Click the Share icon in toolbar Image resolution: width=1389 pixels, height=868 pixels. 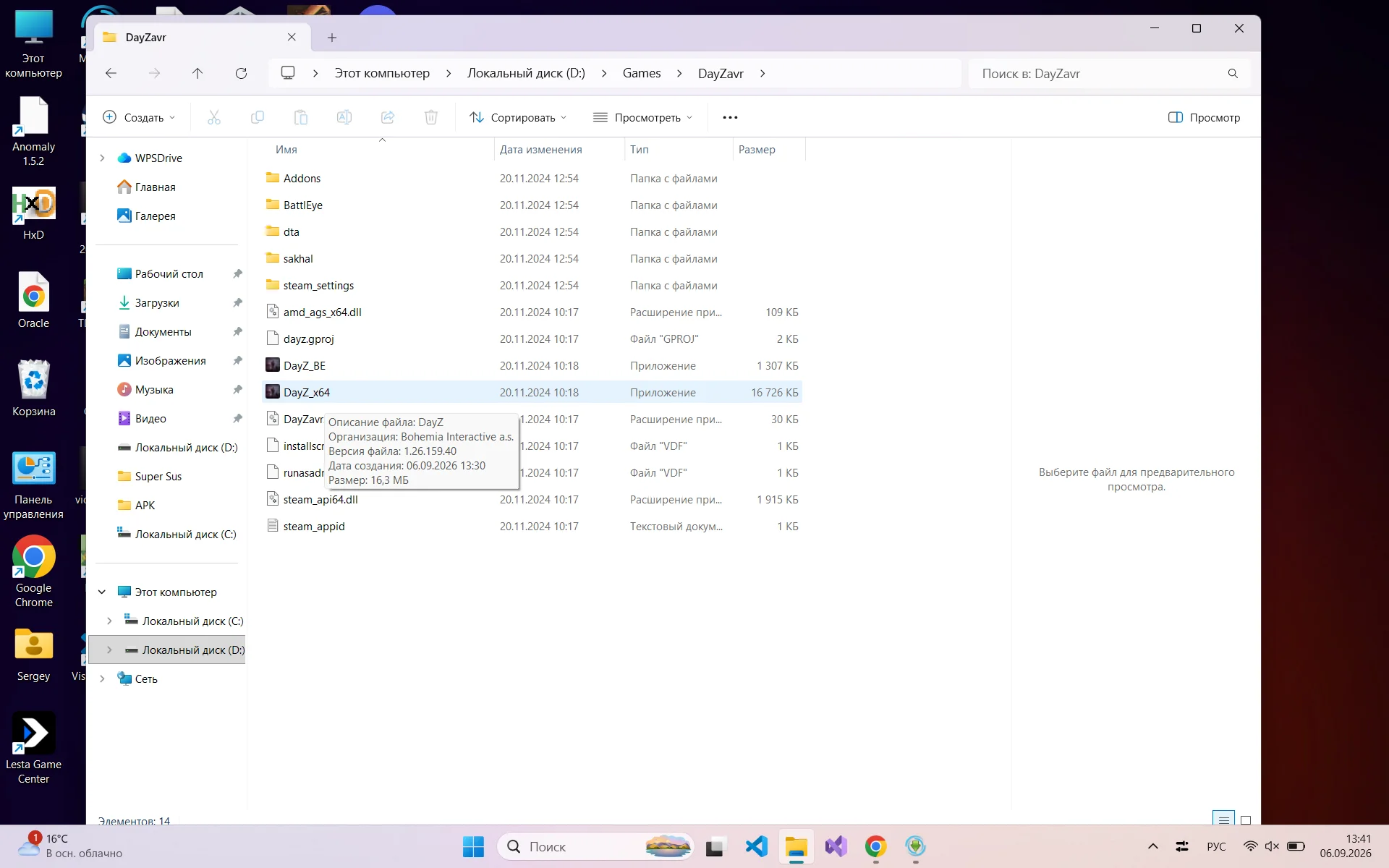click(x=387, y=117)
